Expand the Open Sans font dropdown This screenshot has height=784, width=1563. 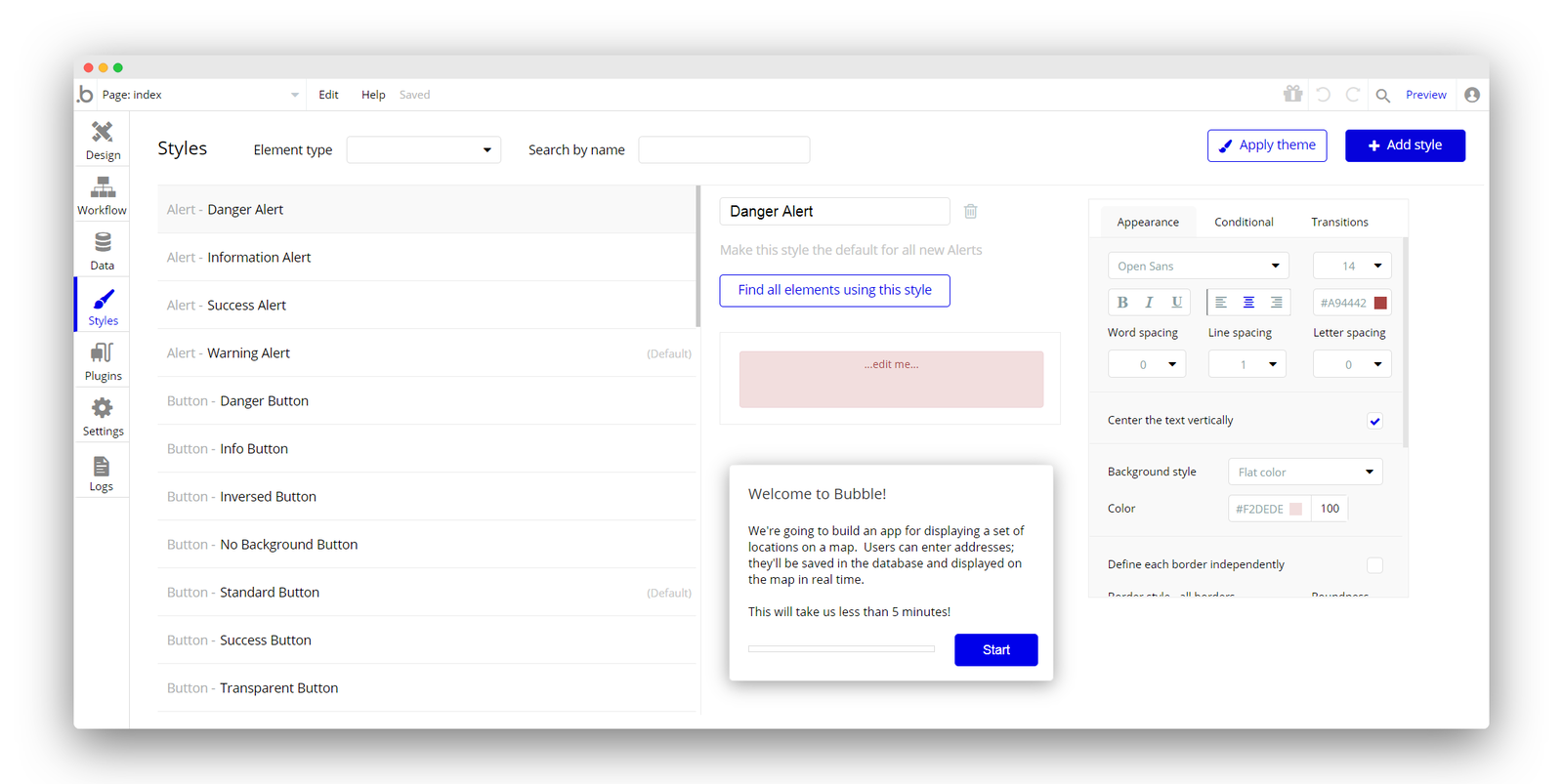1199,266
